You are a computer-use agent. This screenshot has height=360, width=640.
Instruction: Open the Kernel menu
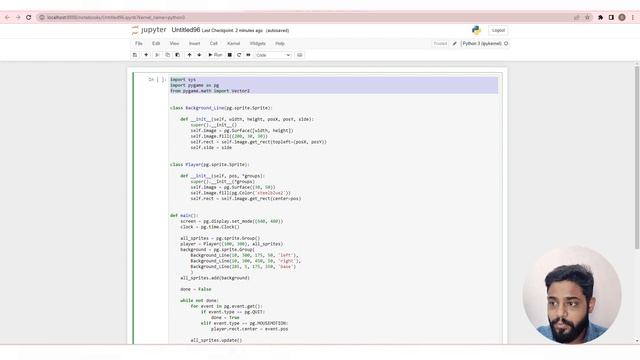[x=233, y=43]
